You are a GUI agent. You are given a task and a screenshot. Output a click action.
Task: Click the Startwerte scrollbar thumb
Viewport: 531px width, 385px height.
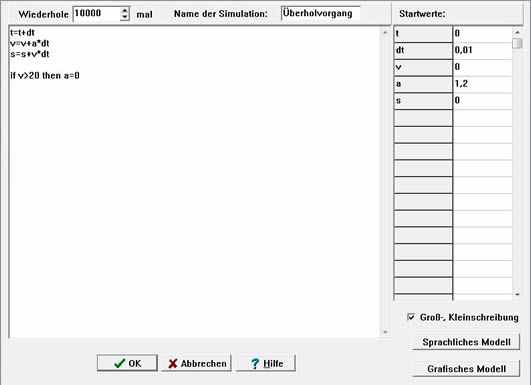(517, 43)
